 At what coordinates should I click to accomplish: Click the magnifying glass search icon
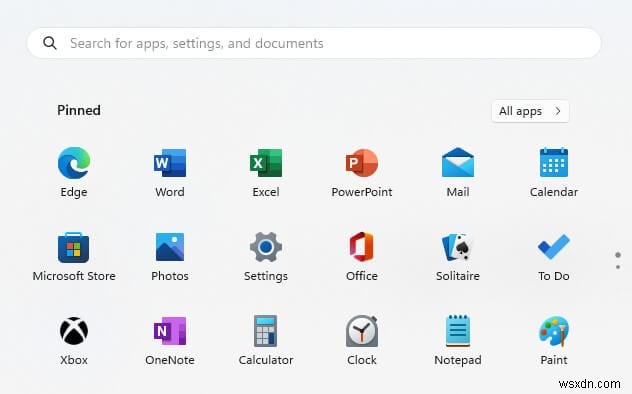50,43
